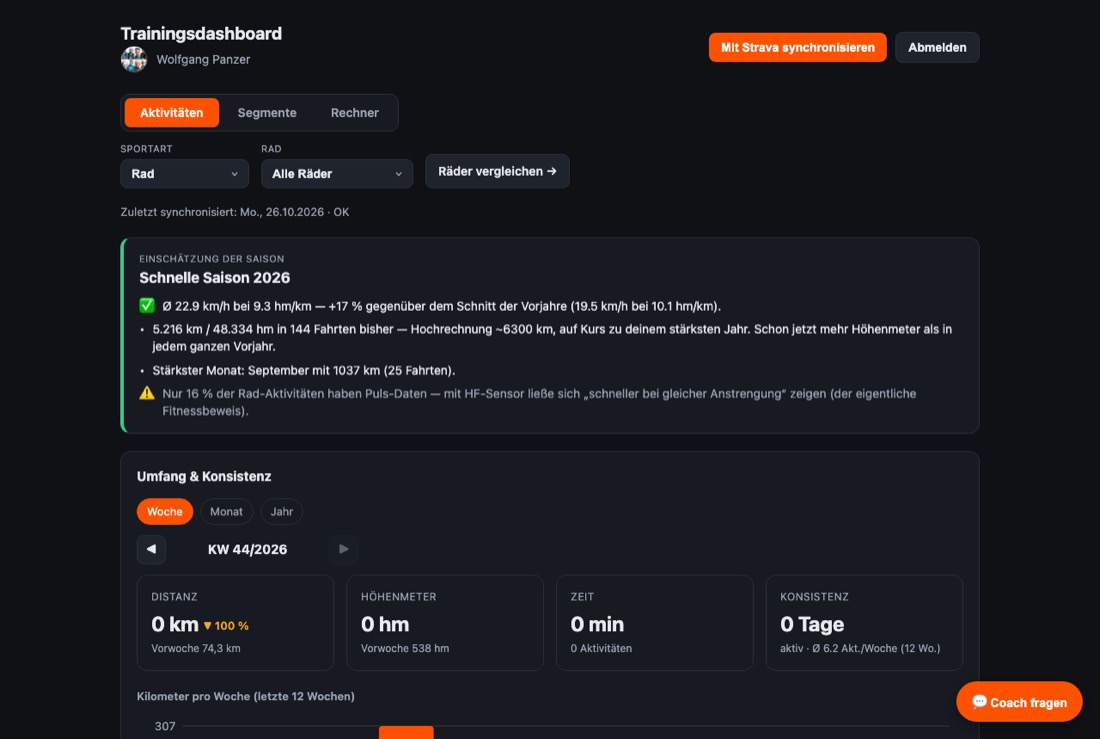
Task: Click Vorwoche 74,3 km text
Action: tap(196, 648)
